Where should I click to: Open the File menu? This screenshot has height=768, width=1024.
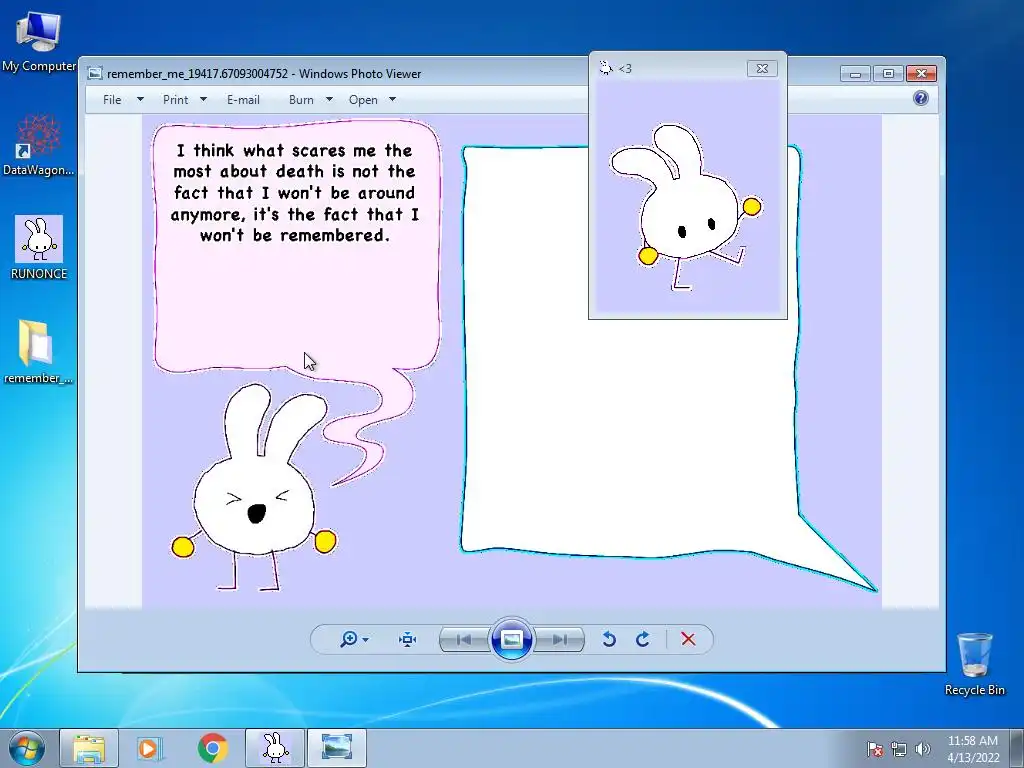click(112, 100)
